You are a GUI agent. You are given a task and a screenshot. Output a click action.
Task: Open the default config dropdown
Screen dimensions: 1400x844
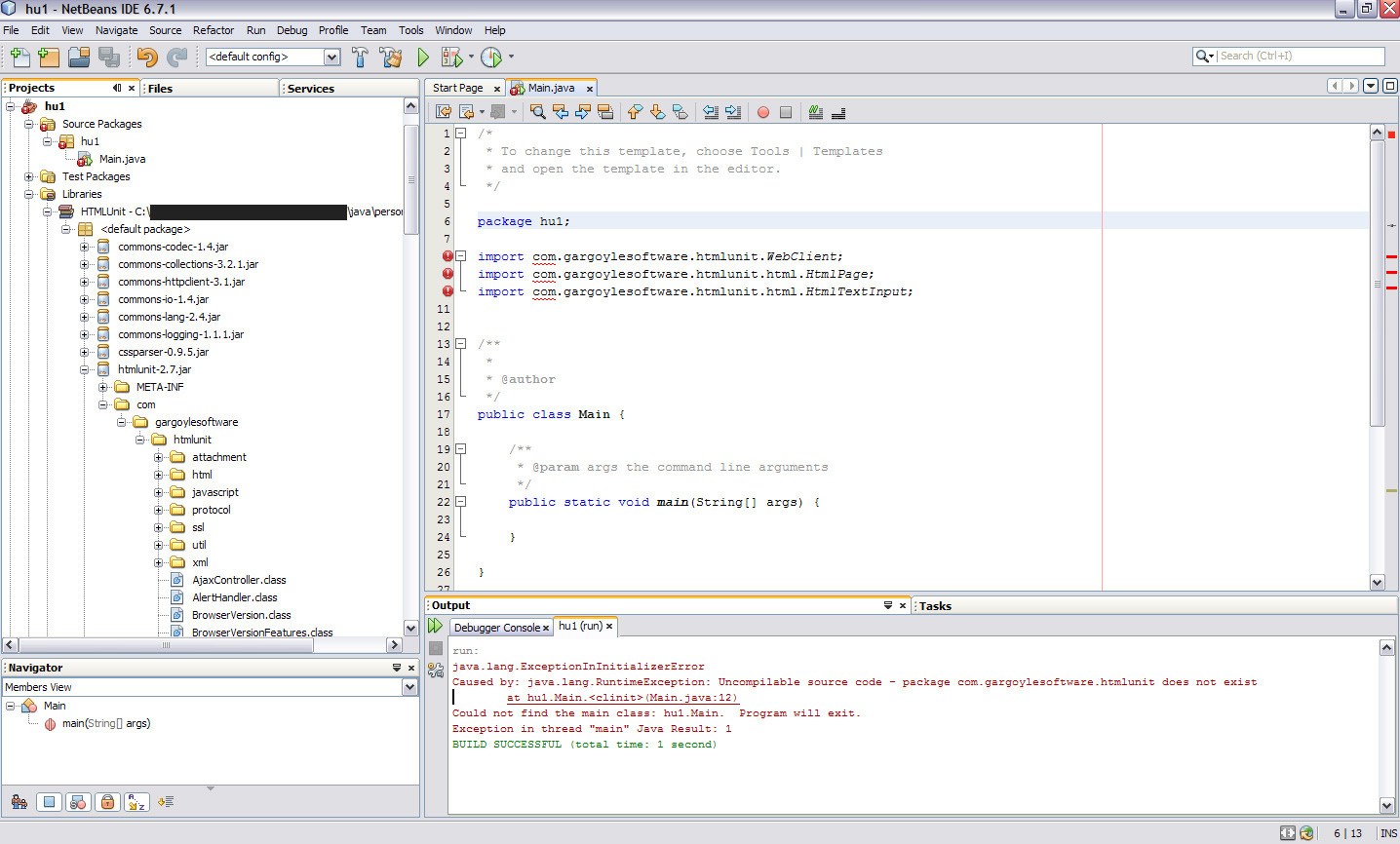pos(331,57)
